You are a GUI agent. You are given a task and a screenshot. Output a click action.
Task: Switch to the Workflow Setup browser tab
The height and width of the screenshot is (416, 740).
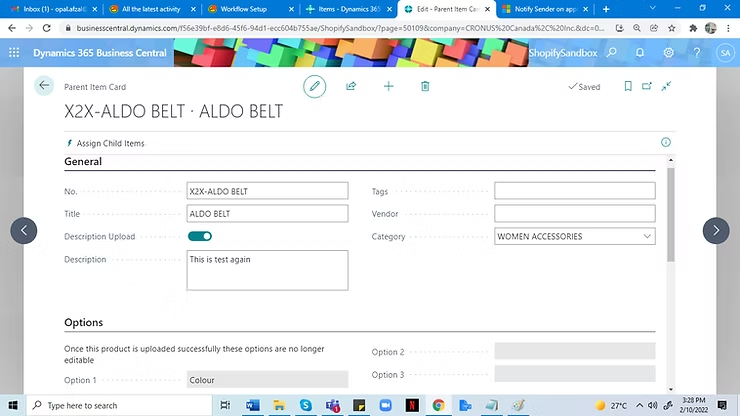click(245, 9)
